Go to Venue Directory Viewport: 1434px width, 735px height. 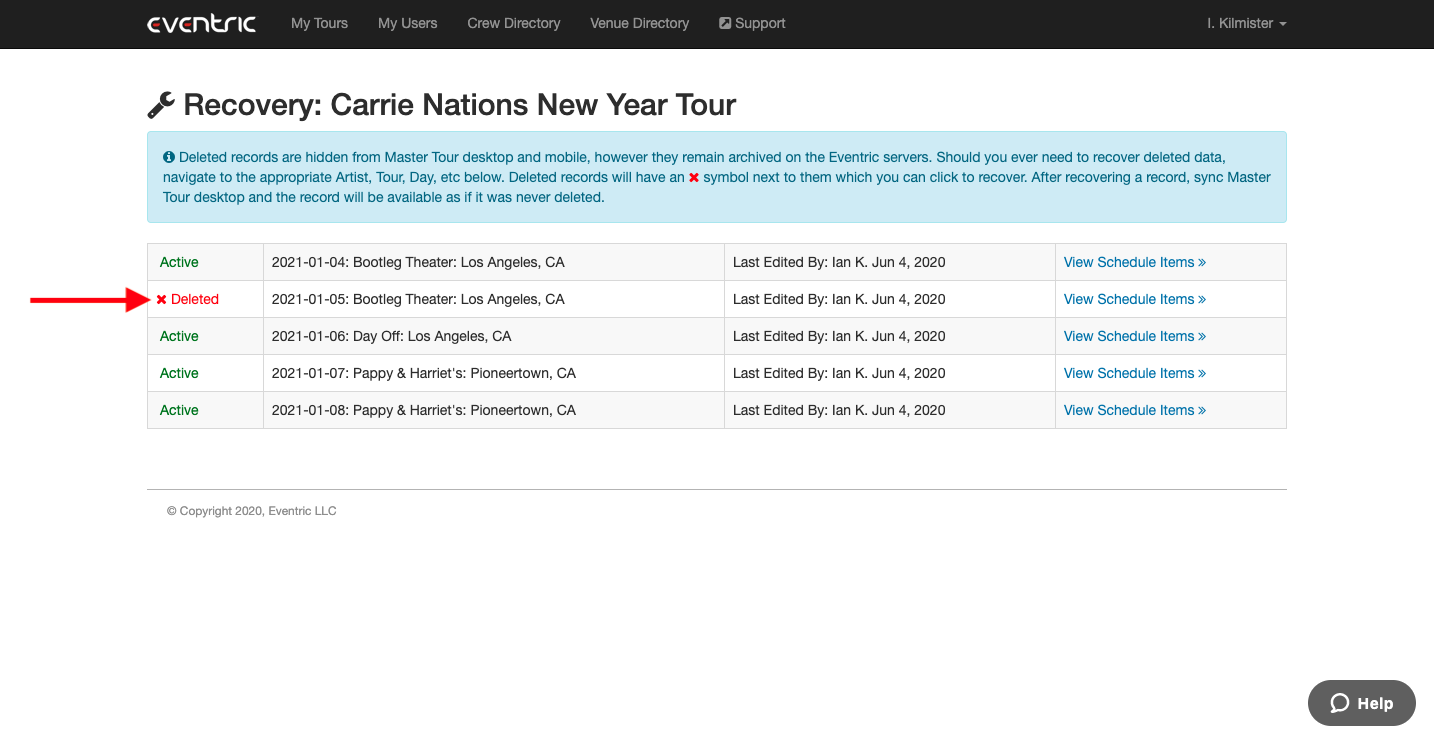639,23
